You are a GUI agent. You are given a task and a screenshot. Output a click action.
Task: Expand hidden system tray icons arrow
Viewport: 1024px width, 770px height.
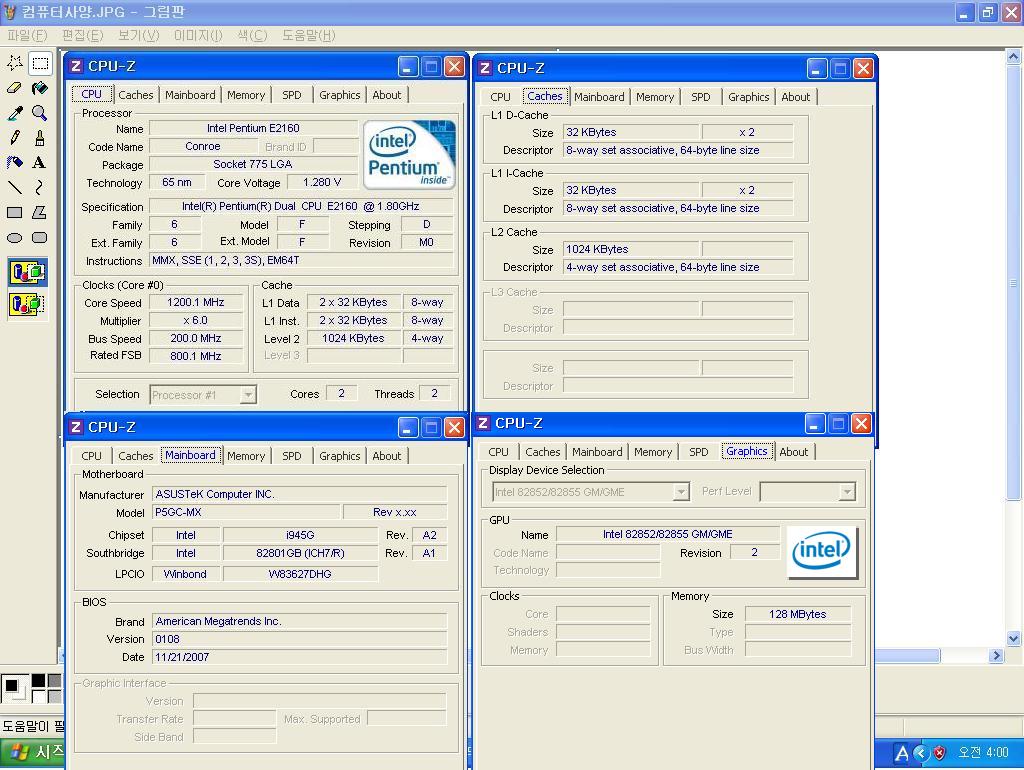pyautogui.click(x=921, y=753)
